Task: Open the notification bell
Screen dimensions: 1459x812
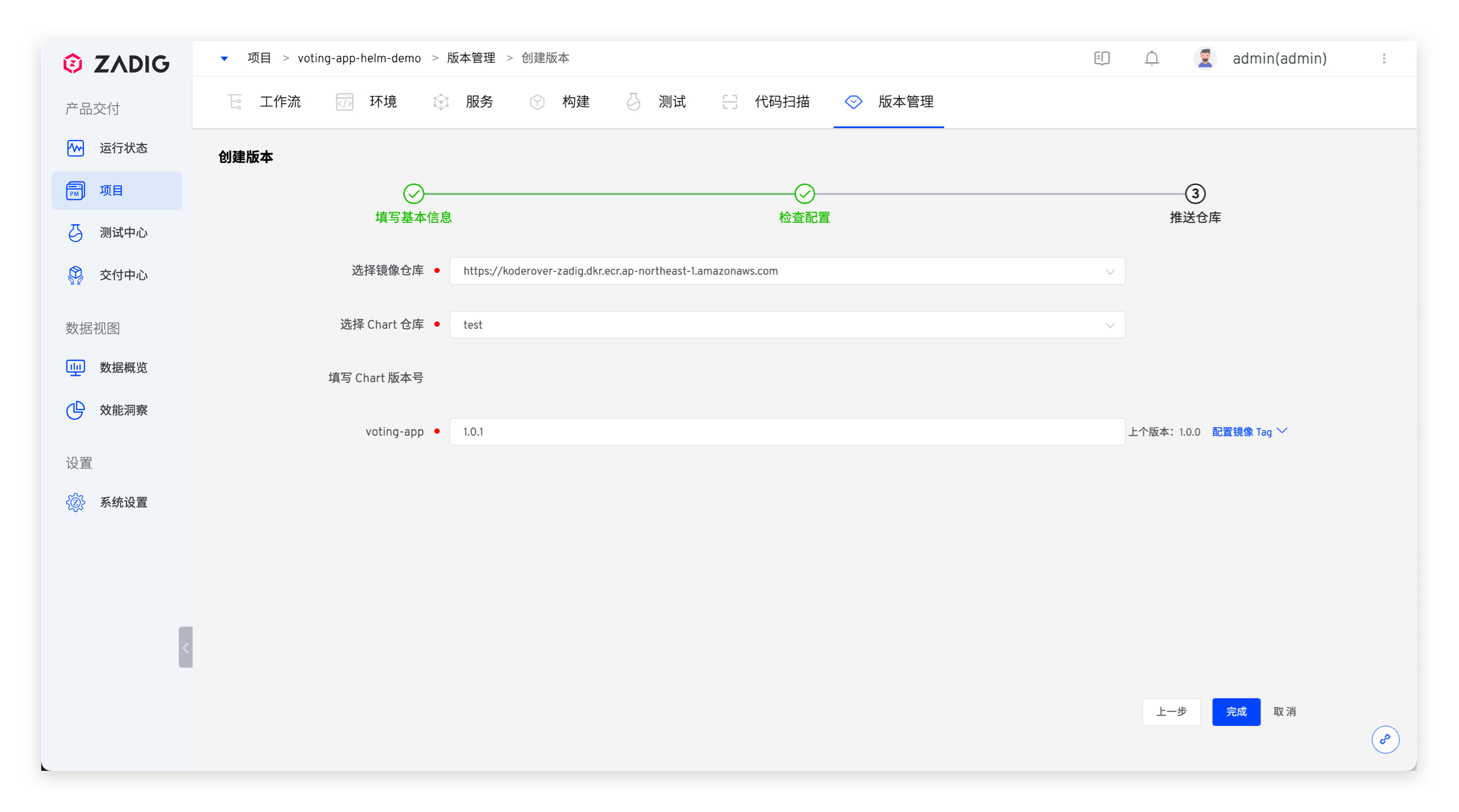Action: pos(1152,58)
